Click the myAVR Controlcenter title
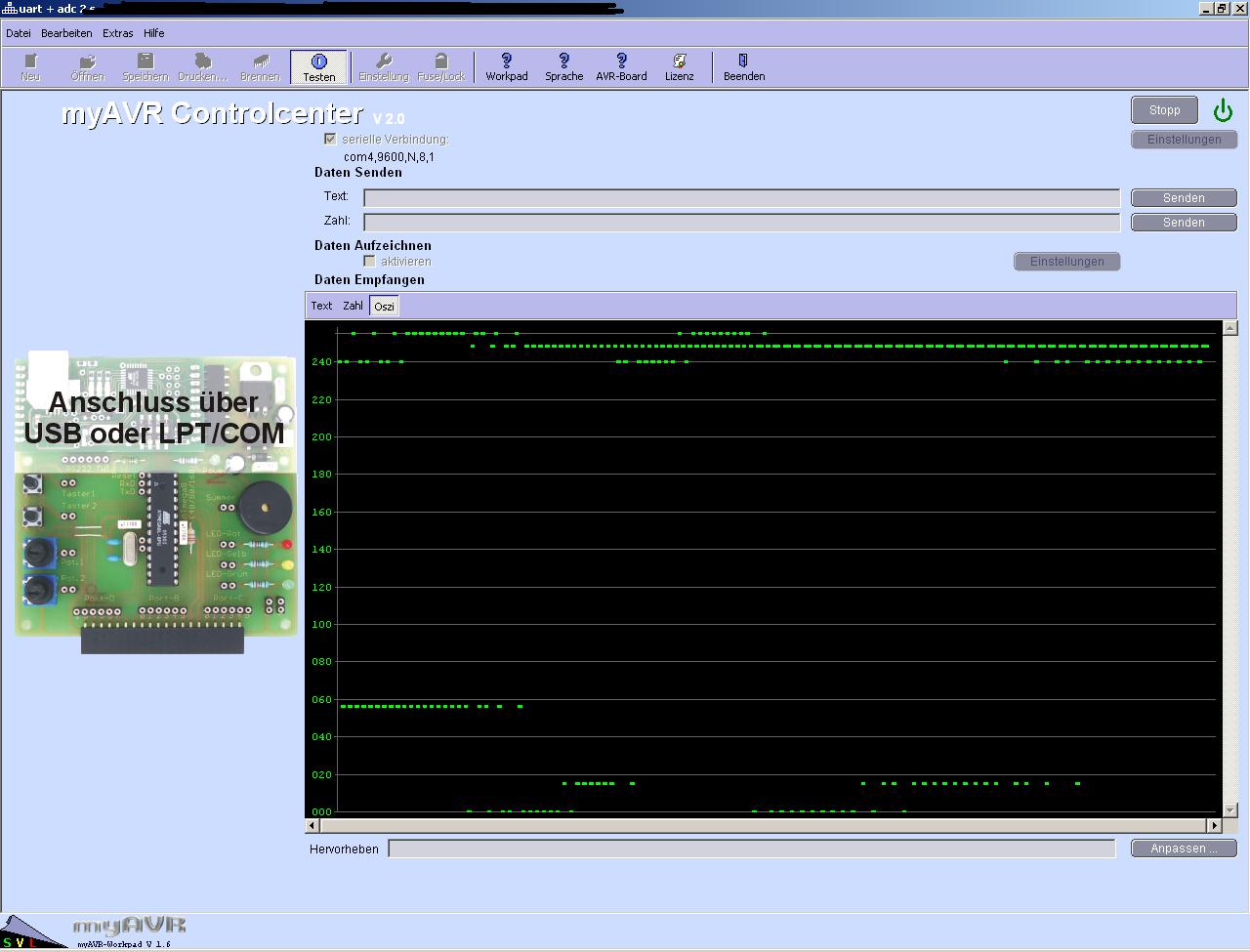 [x=212, y=112]
